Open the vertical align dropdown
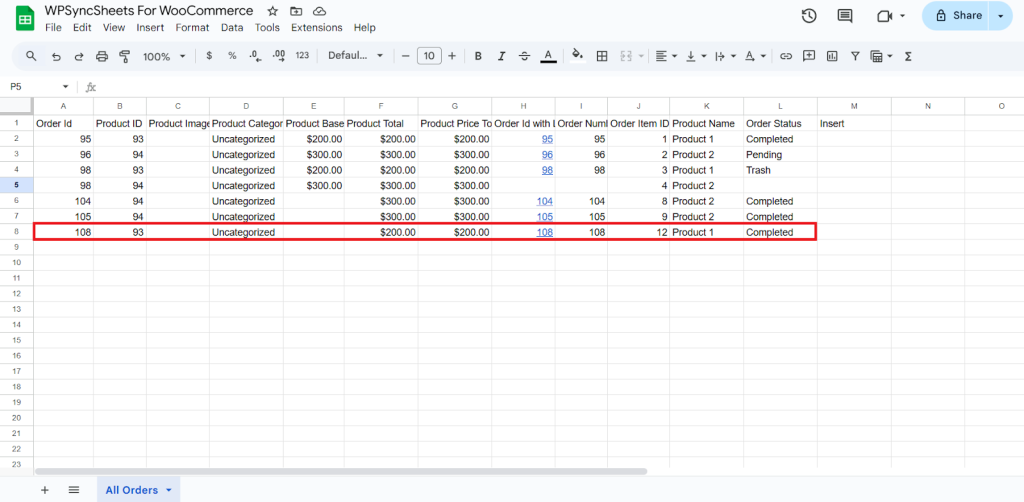1024x502 pixels. click(x=696, y=56)
